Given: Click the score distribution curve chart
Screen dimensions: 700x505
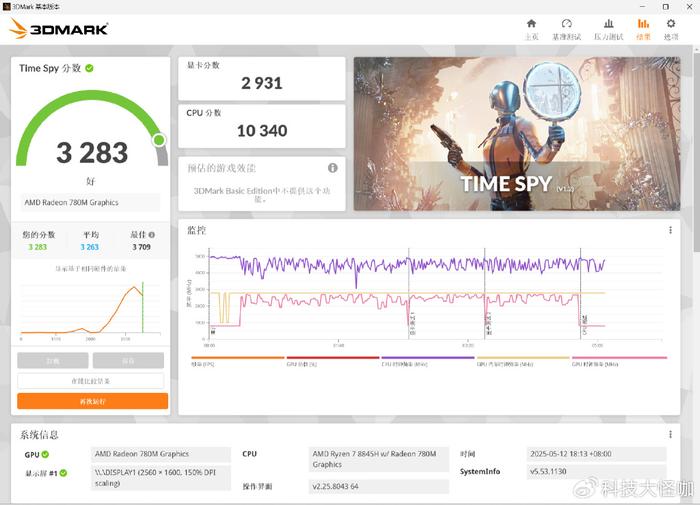Looking at the screenshot, I should pyautogui.click(x=90, y=308).
